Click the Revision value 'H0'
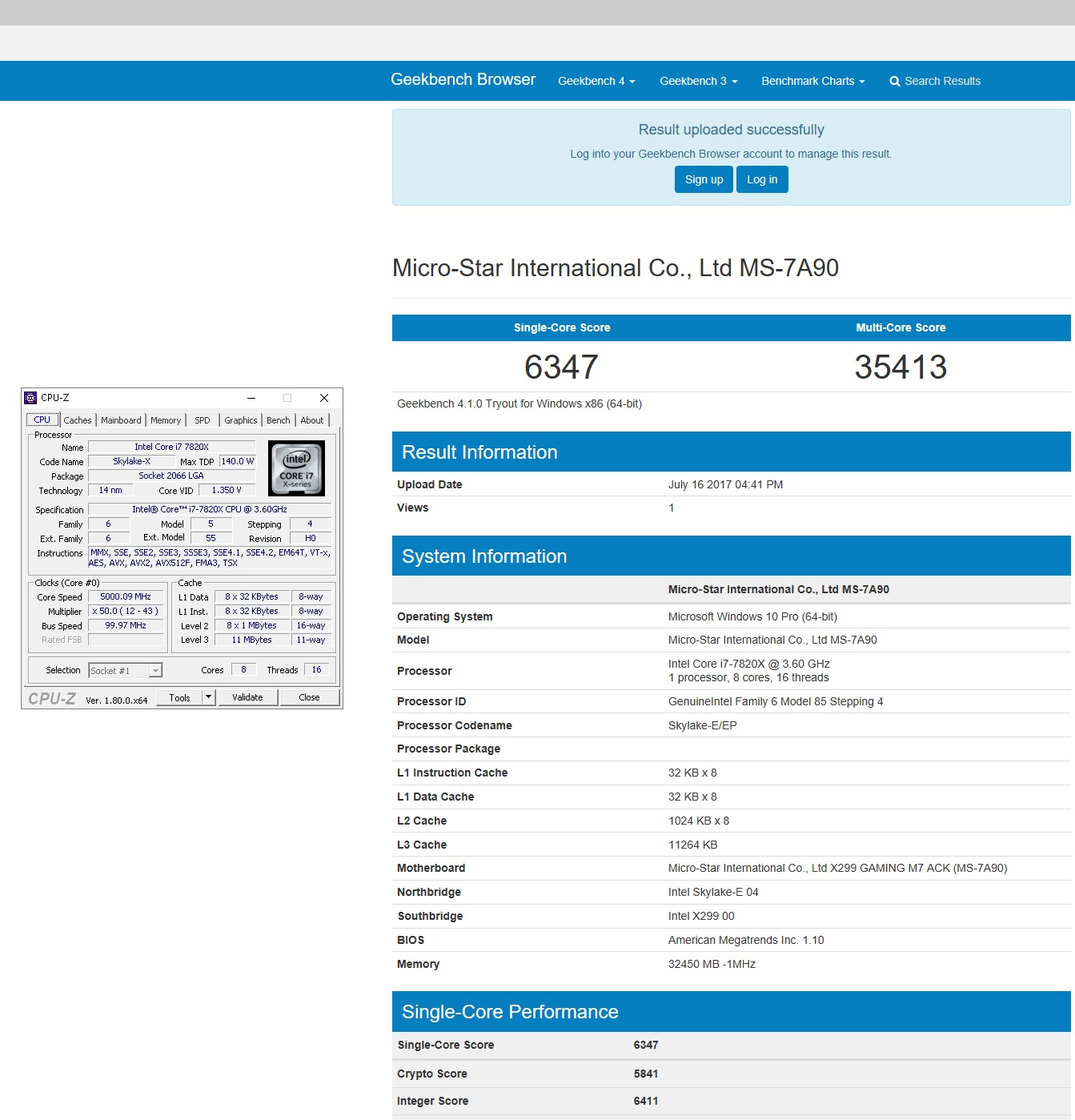 pyautogui.click(x=311, y=538)
